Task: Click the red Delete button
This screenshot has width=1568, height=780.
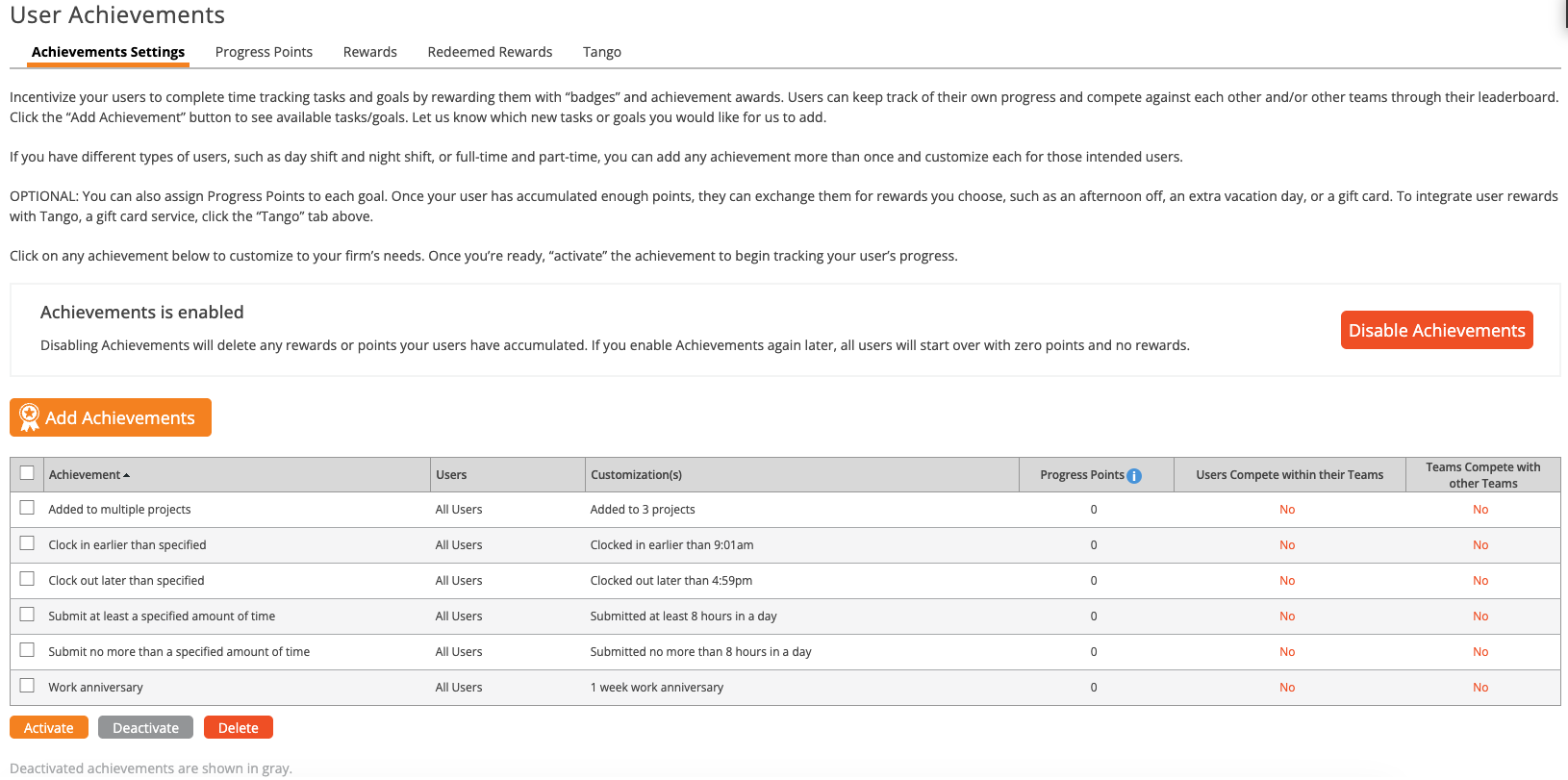Action: coord(239,728)
